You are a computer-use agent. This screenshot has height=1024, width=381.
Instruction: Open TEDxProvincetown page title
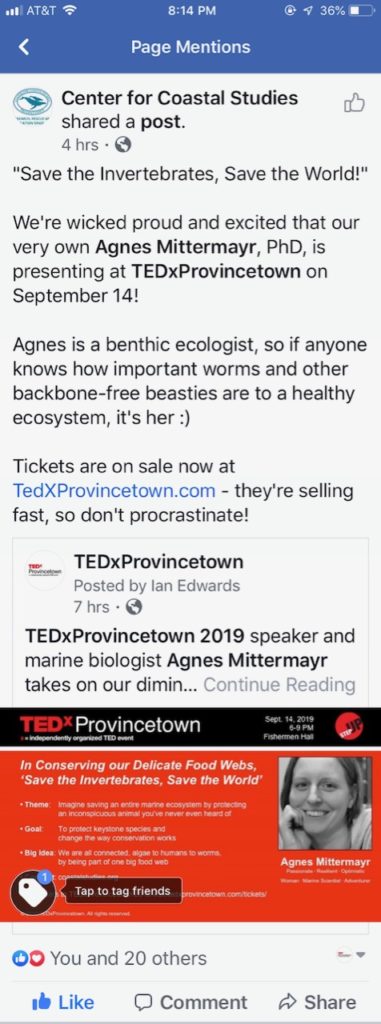click(159, 562)
